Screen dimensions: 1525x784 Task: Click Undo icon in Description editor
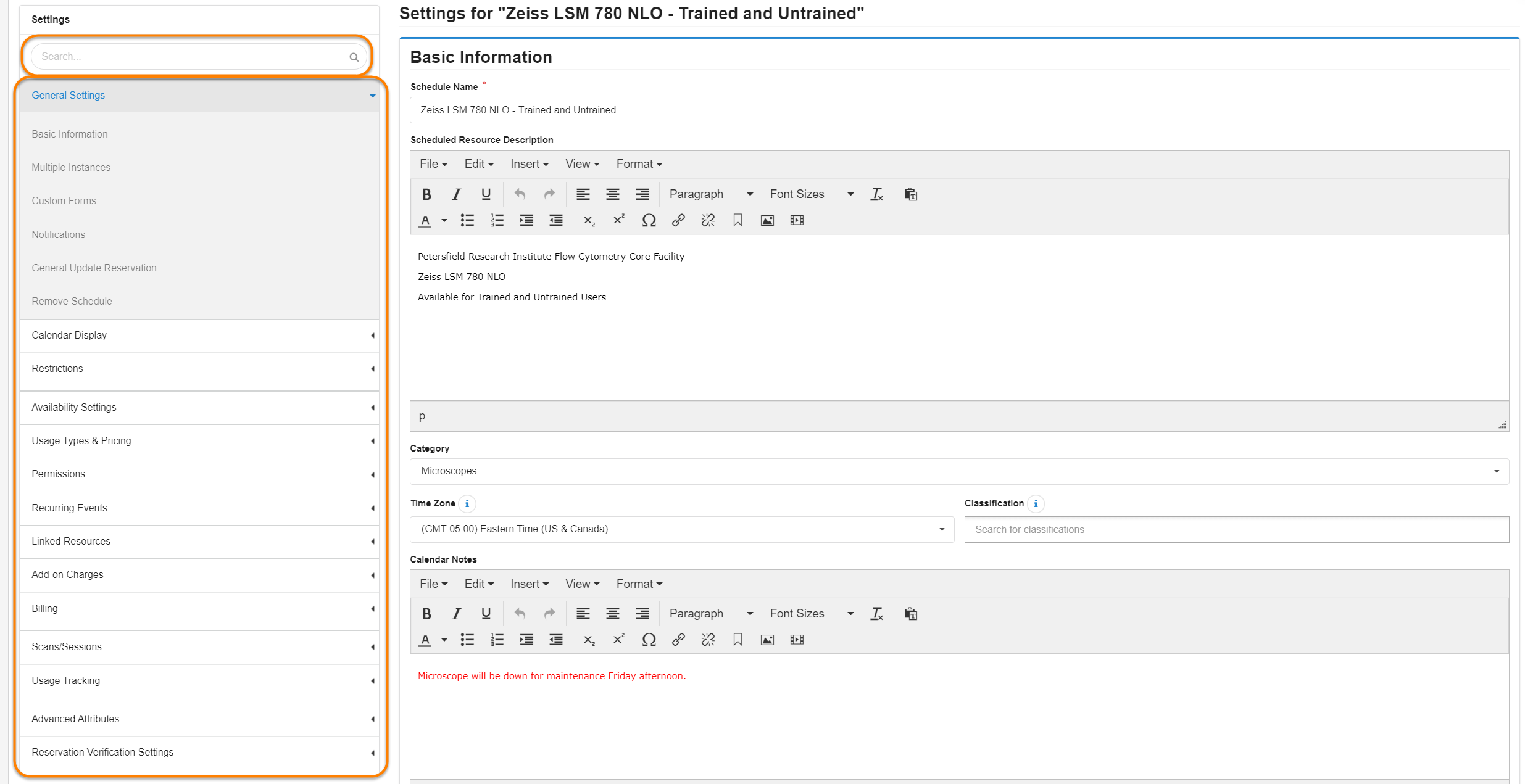520,194
